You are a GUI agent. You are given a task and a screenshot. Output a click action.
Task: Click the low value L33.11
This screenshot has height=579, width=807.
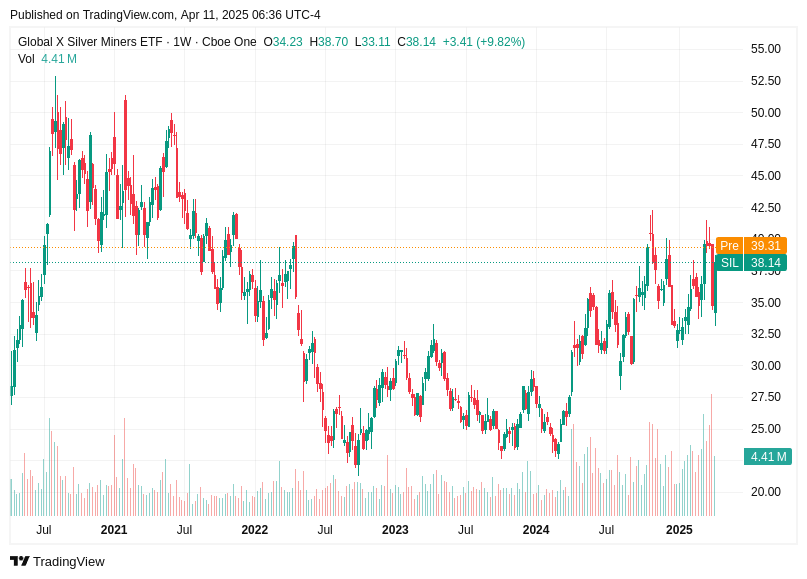click(373, 42)
